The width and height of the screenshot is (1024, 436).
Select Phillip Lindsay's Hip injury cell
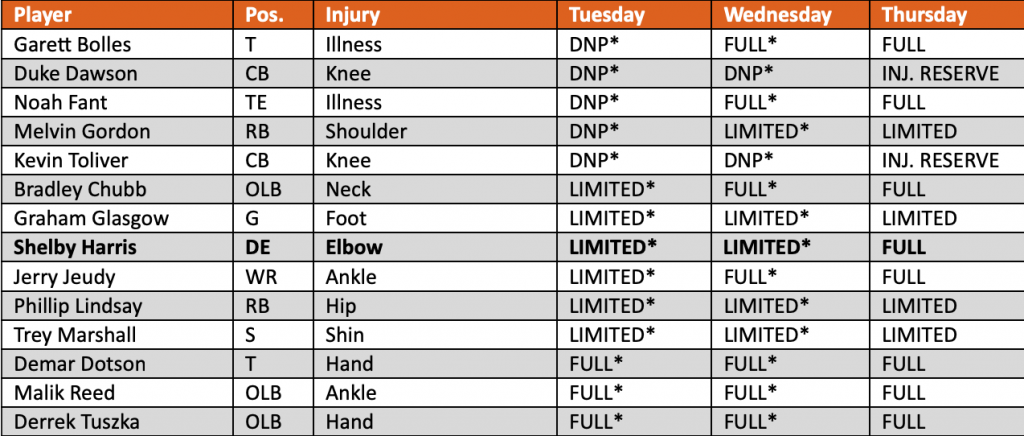click(341, 305)
